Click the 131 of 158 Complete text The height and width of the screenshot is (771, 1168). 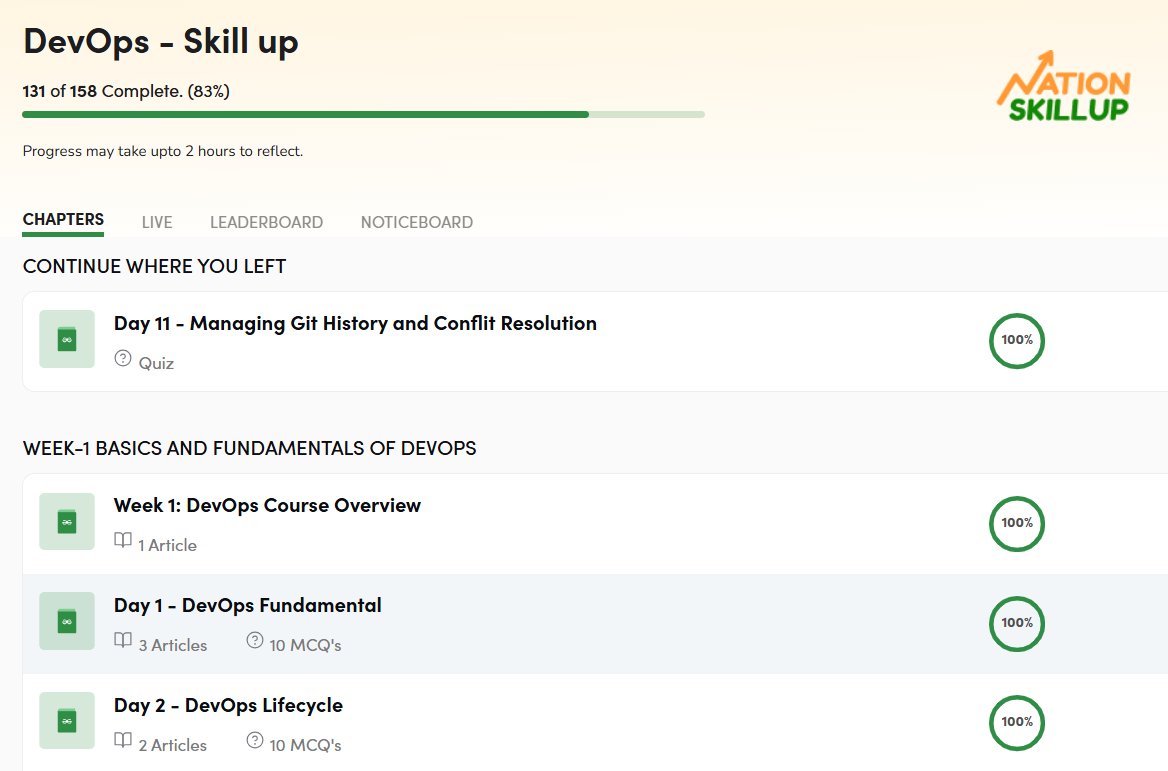126,91
